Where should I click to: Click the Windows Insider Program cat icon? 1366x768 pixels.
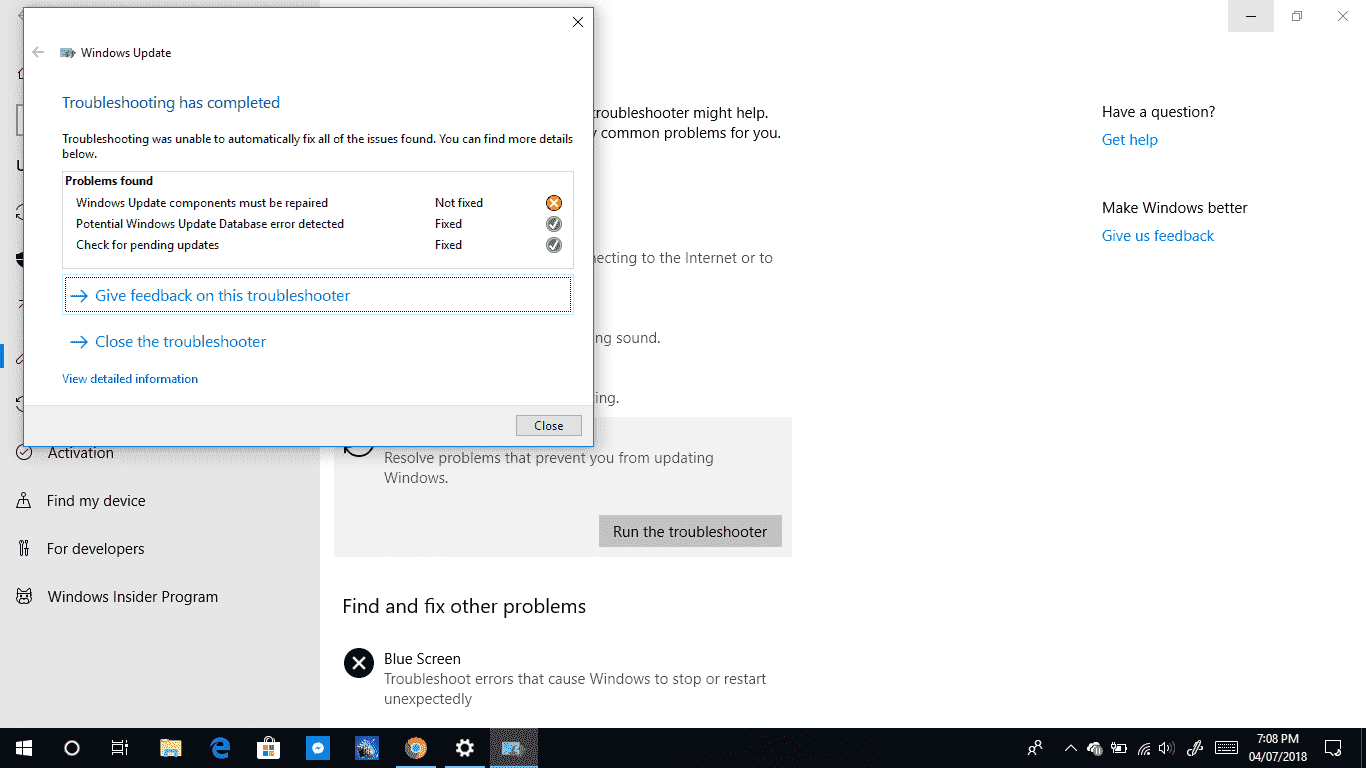tap(24, 597)
